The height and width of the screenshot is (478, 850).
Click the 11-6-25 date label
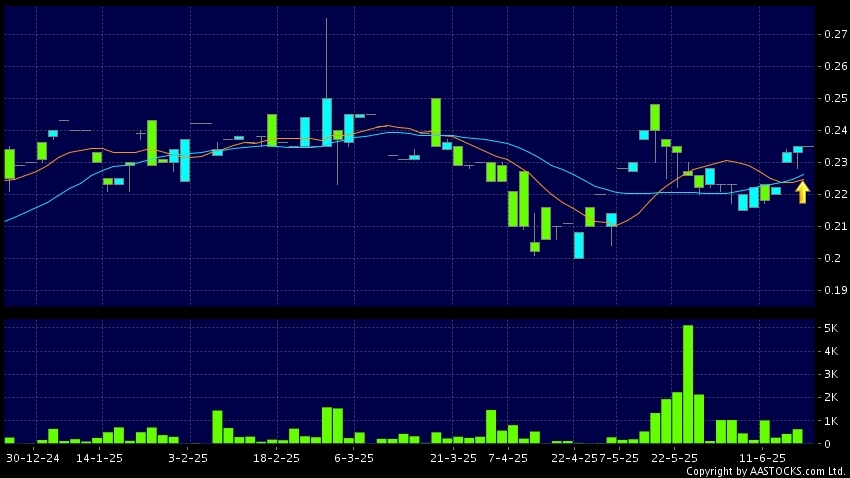[762, 458]
